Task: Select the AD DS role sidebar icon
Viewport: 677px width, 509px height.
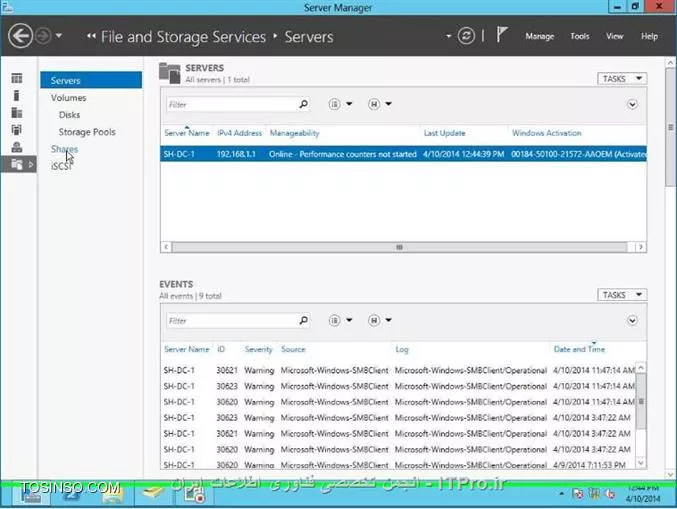Action: (17, 130)
